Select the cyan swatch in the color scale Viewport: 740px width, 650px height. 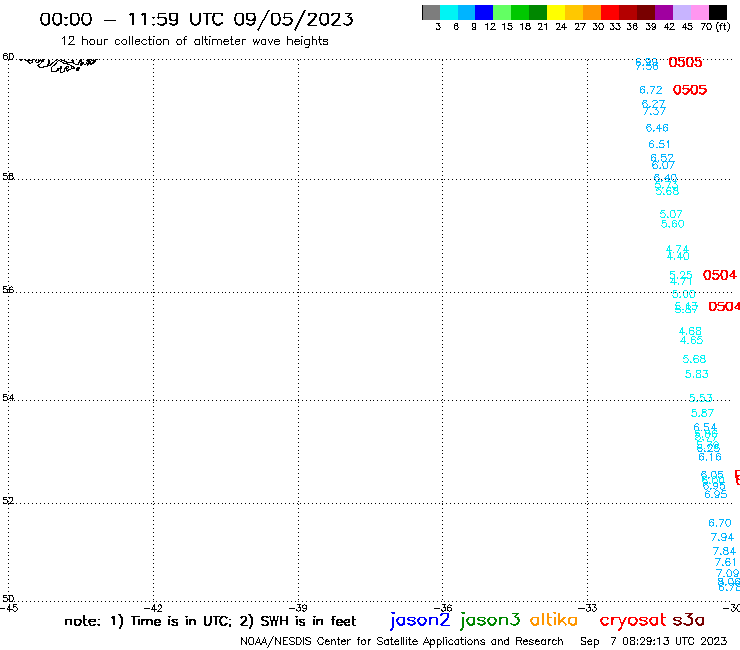449,12
